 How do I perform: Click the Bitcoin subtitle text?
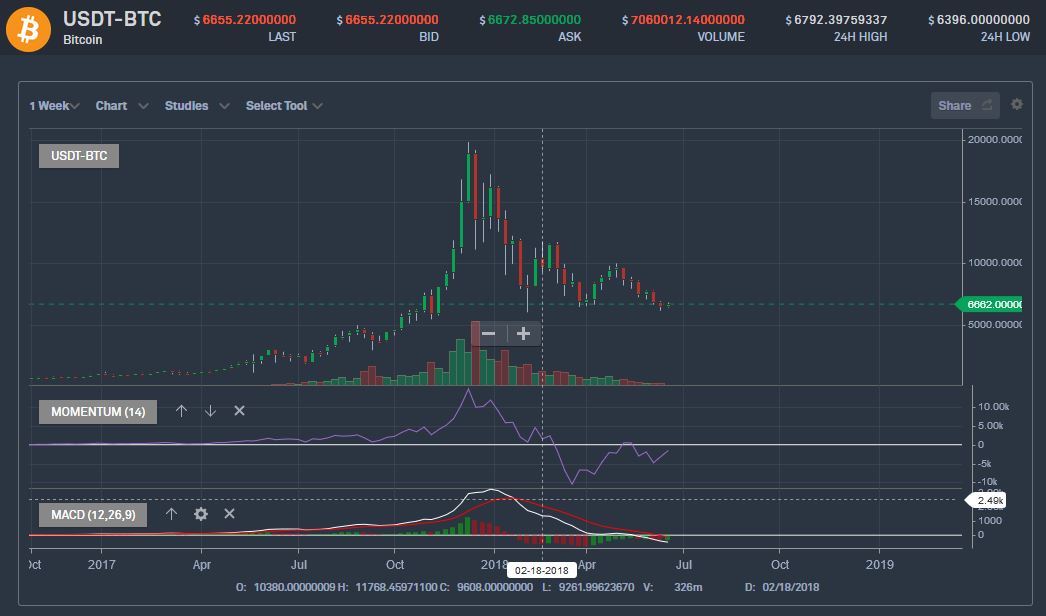pyautogui.click(x=83, y=40)
